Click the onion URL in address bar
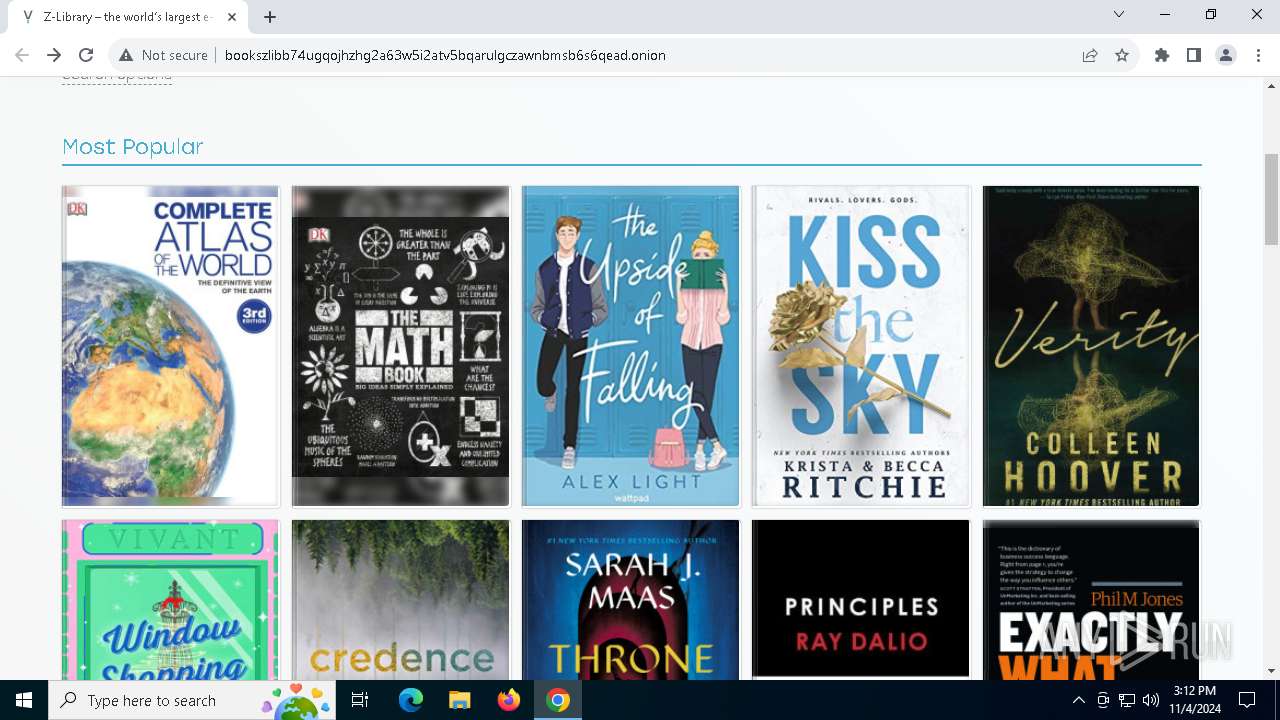This screenshot has height=720, width=1280. pos(445,55)
